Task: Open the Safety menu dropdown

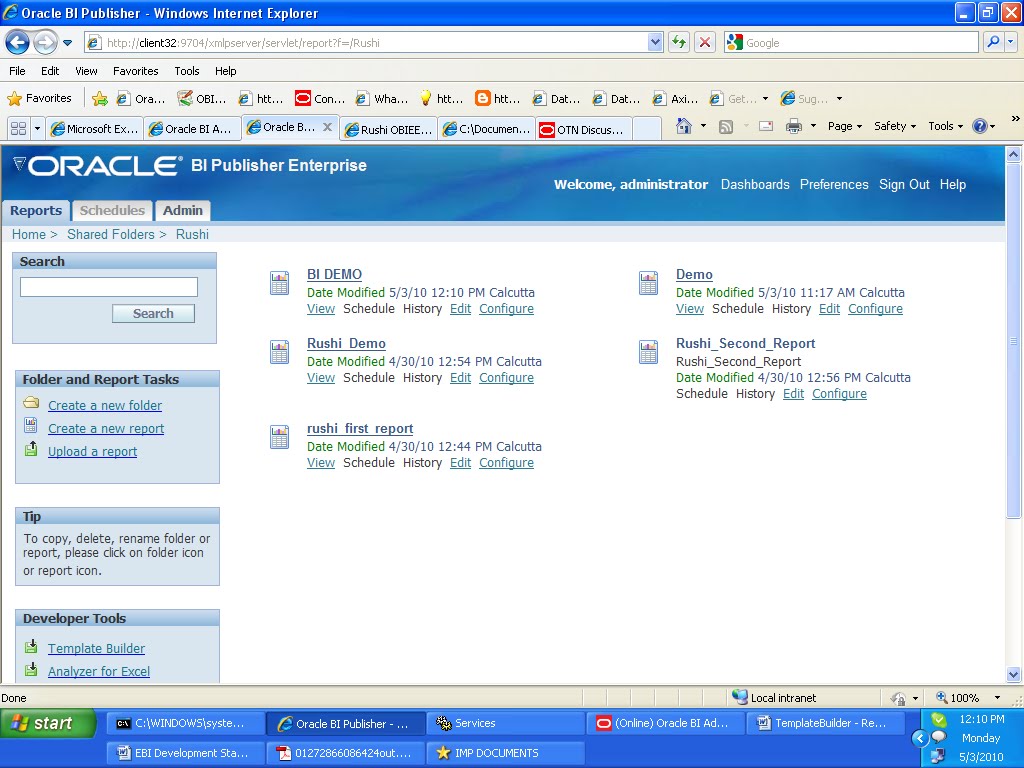Action: tap(895, 126)
